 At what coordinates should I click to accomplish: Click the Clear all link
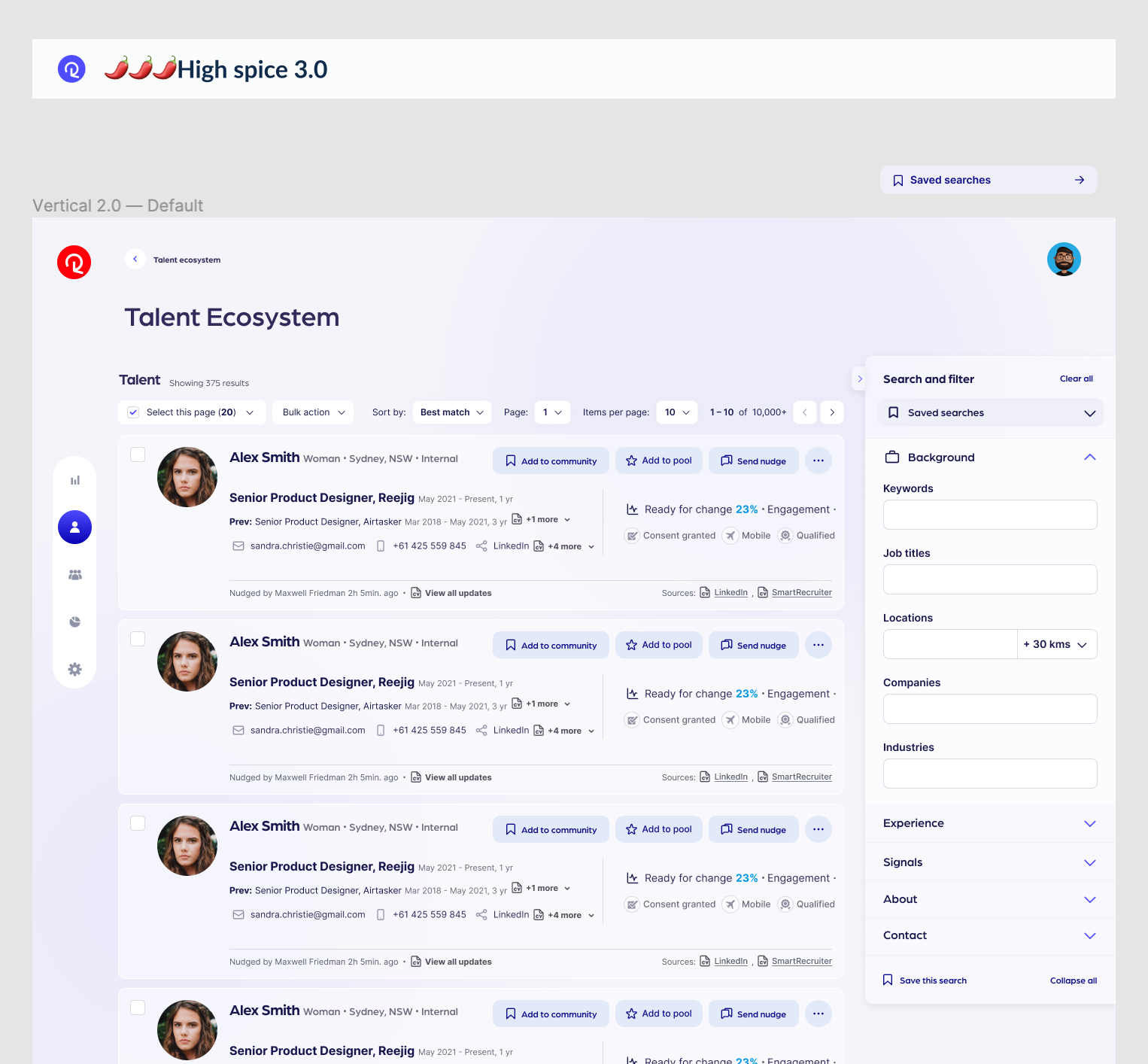(1076, 378)
